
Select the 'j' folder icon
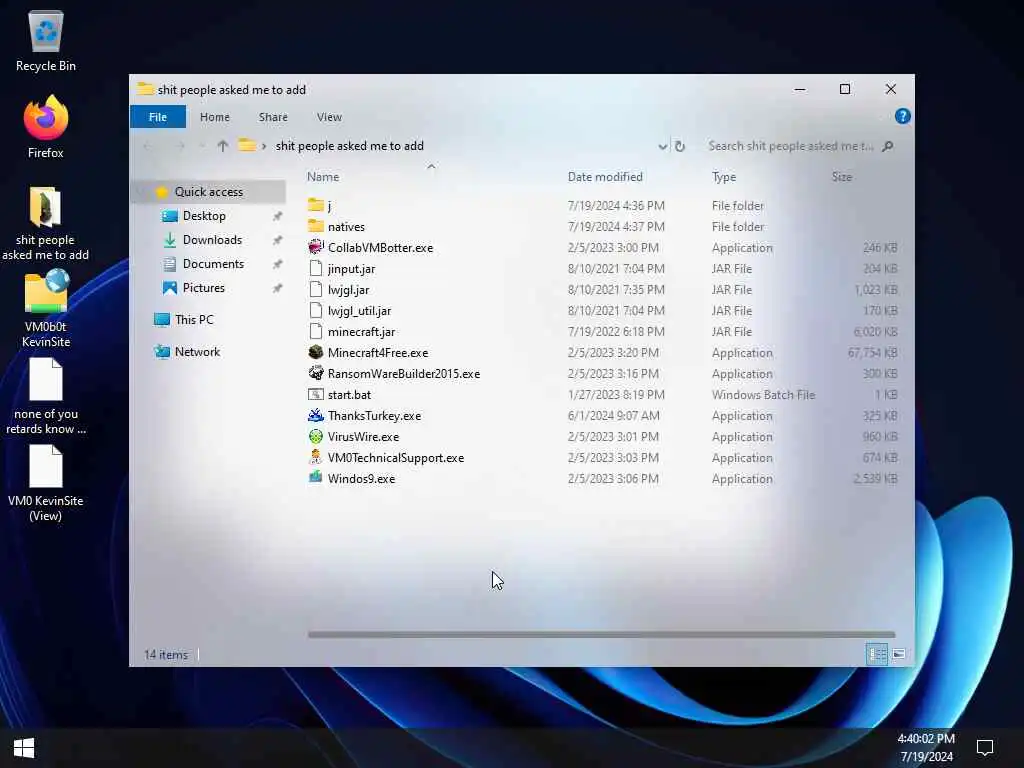point(315,205)
